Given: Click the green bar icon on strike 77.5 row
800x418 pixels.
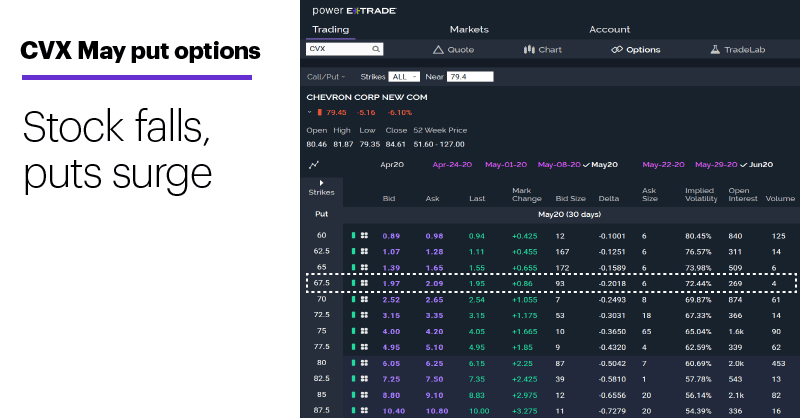Looking at the screenshot, I should (x=353, y=347).
